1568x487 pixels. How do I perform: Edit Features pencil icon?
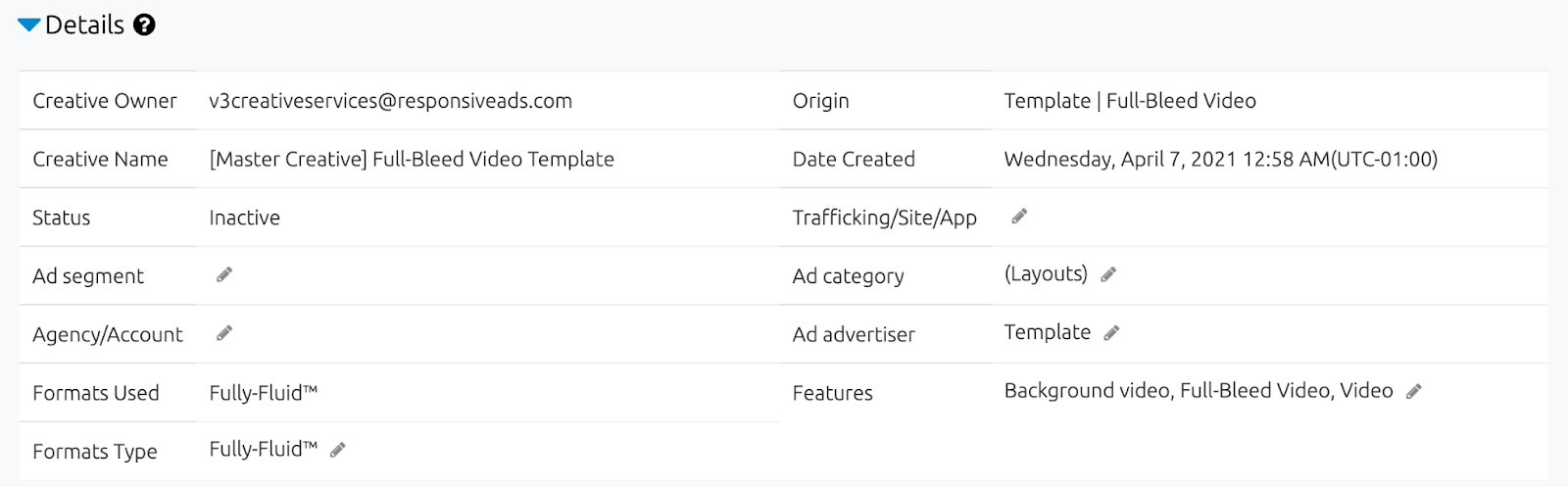tap(1413, 392)
